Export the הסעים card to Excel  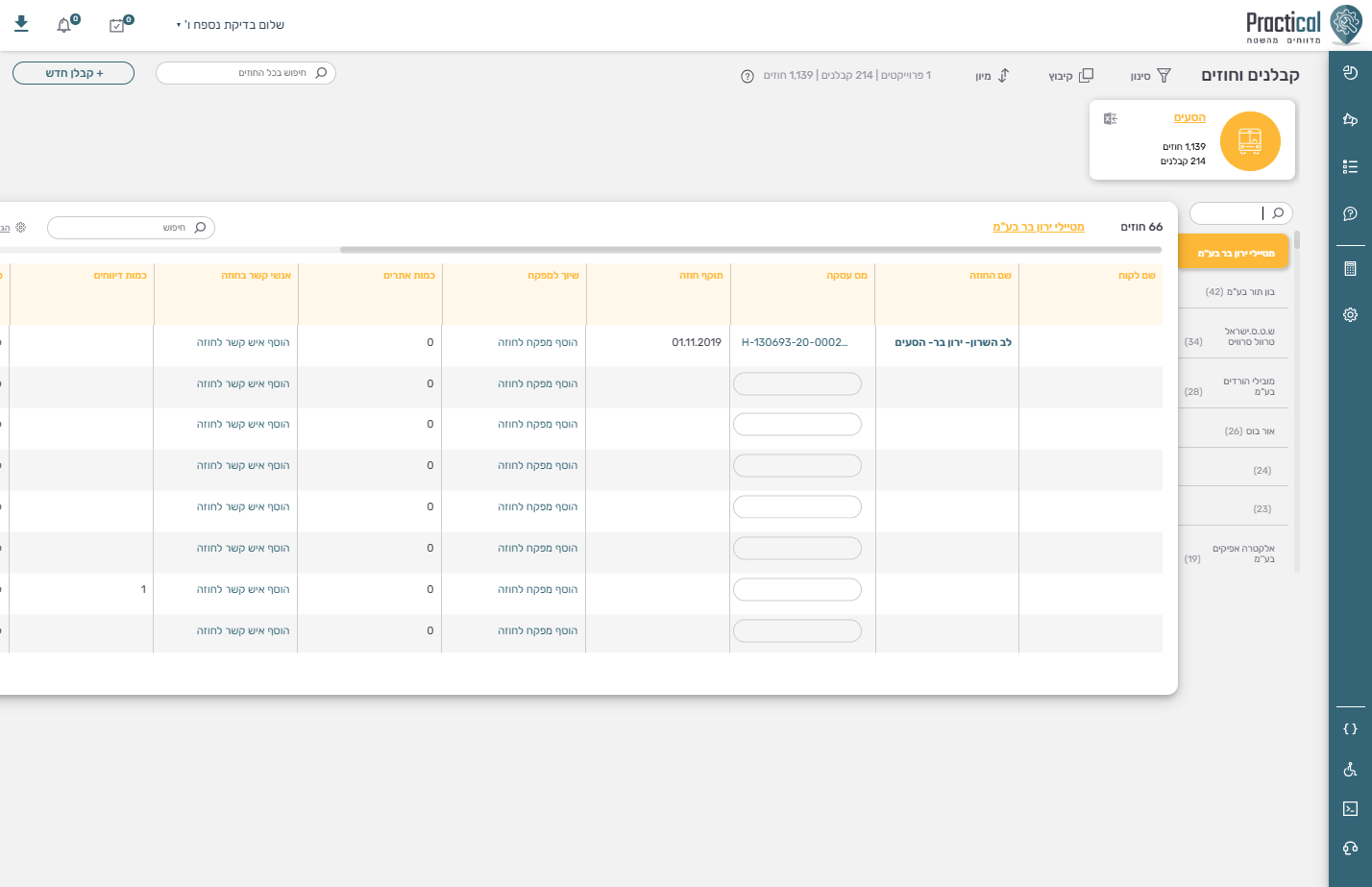tap(1110, 118)
